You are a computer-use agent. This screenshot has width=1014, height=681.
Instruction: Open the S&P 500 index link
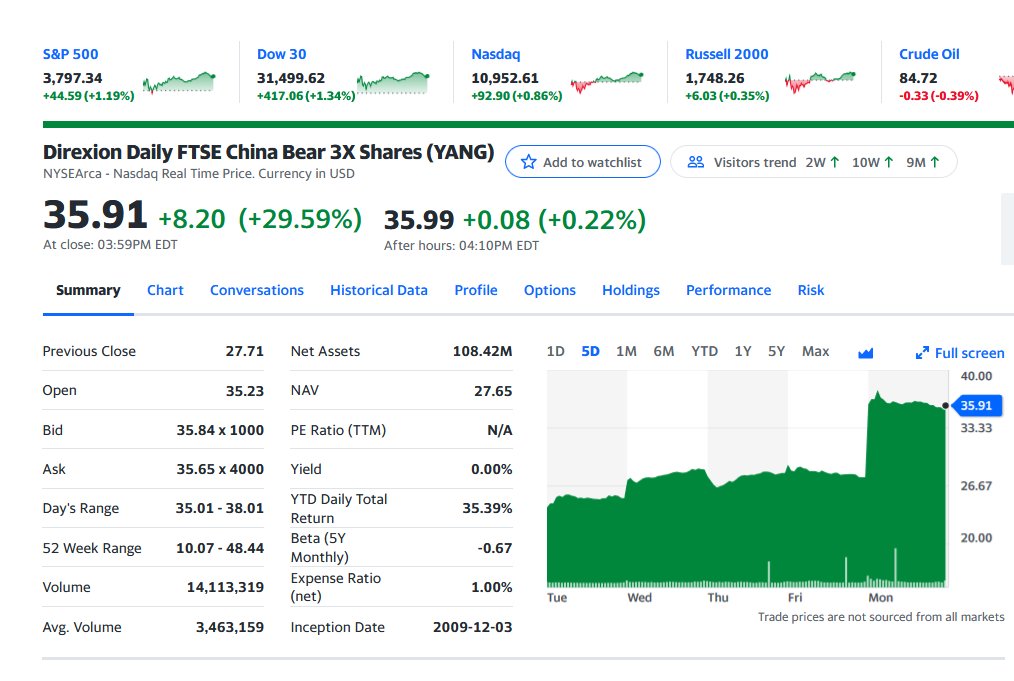70,54
